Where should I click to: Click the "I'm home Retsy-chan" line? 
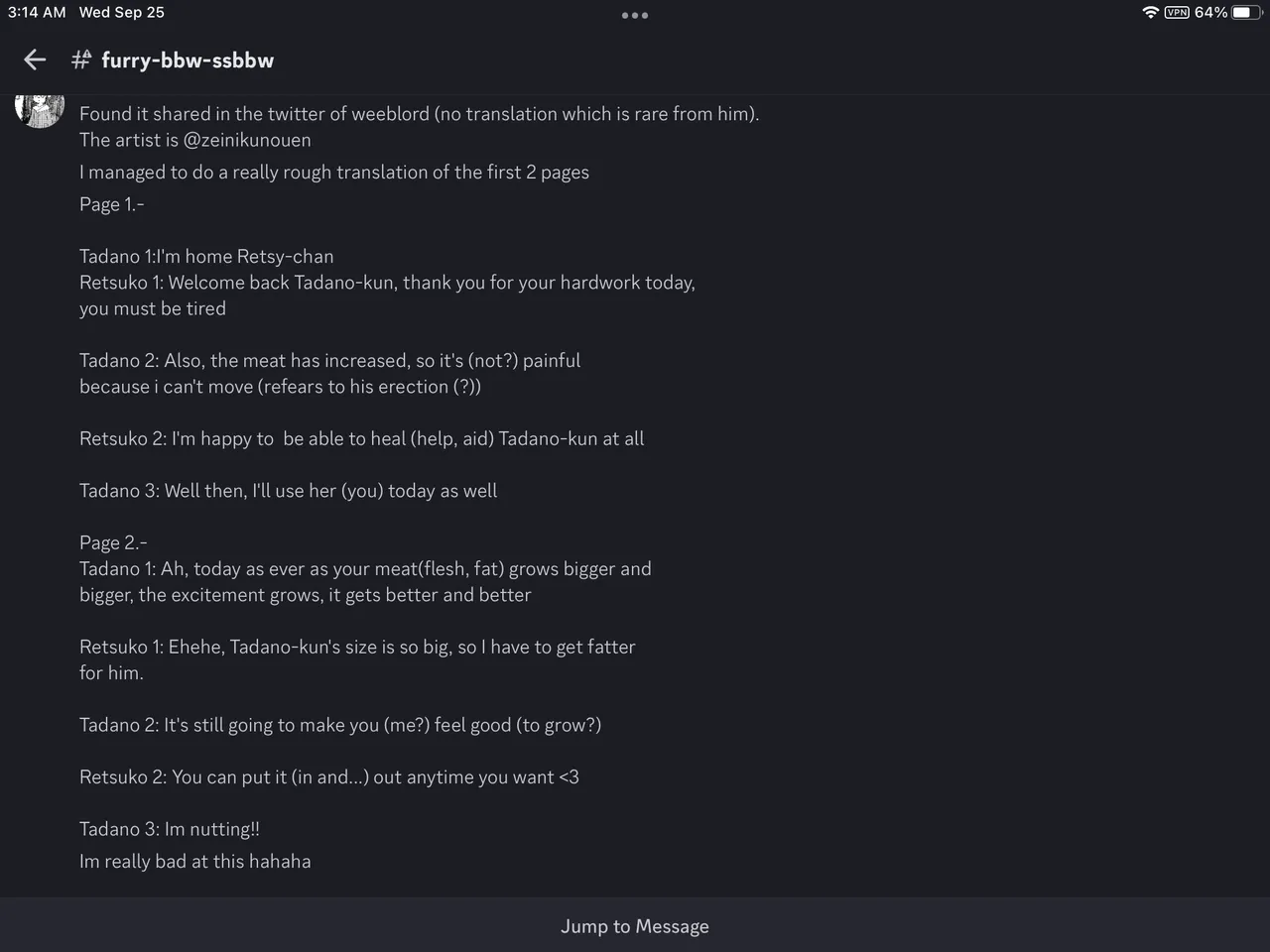(206, 257)
